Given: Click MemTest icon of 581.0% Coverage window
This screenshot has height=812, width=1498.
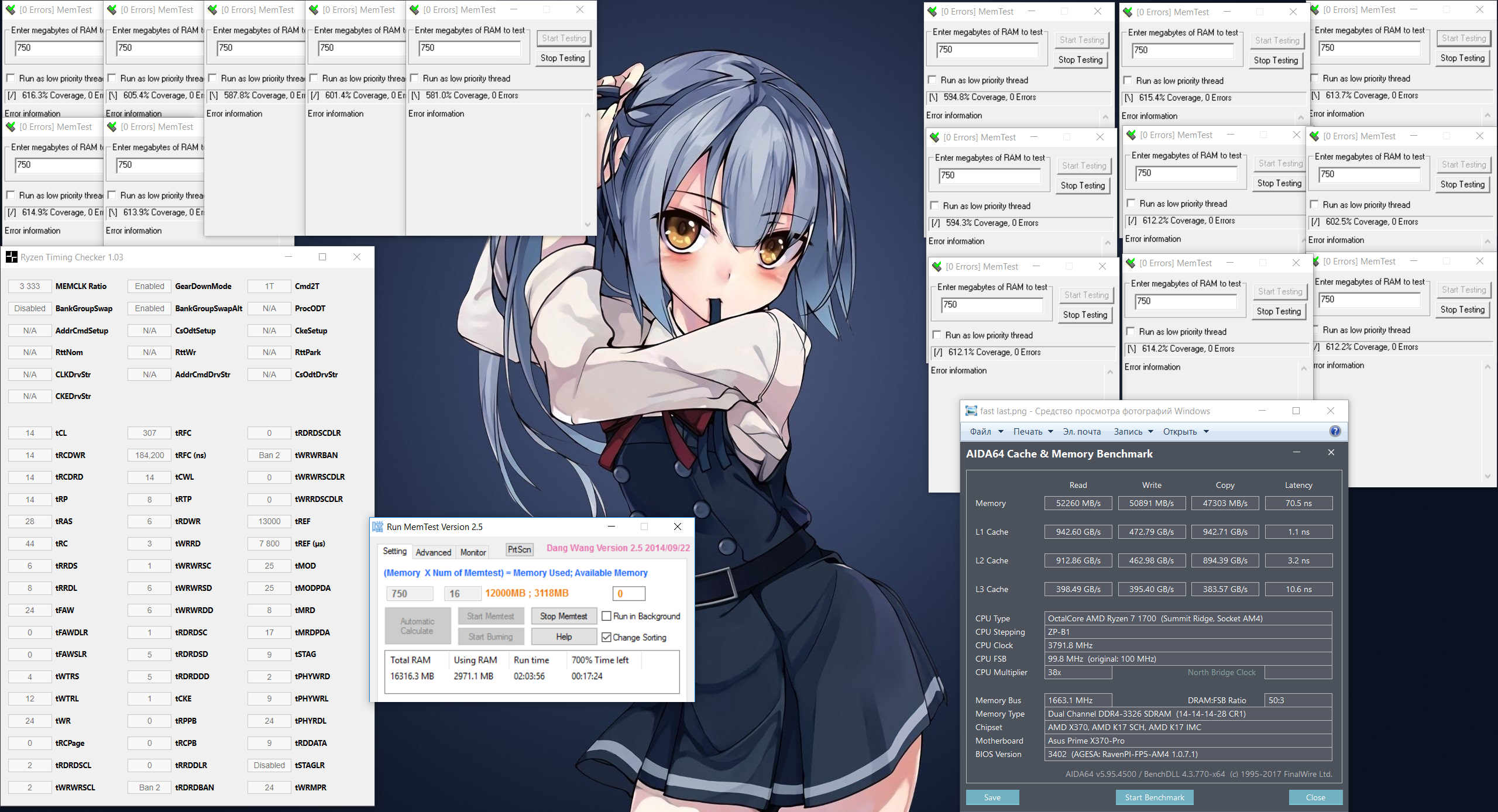Looking at the screenshot, I should pos(414,10).
